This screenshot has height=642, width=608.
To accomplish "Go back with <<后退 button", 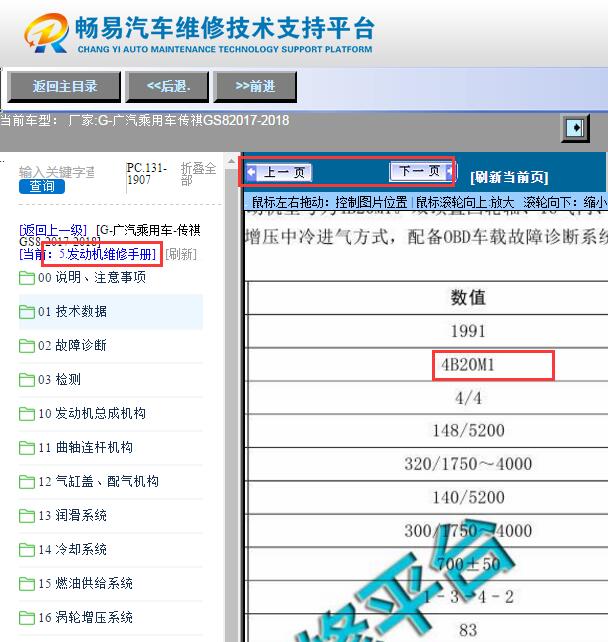I will tap(167, 87).
